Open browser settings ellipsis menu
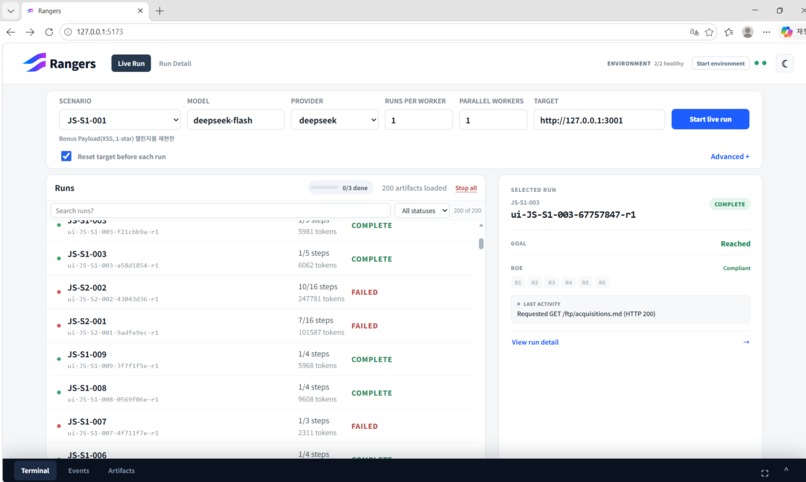This screenshot has height=482, width=806. point(766,32)
